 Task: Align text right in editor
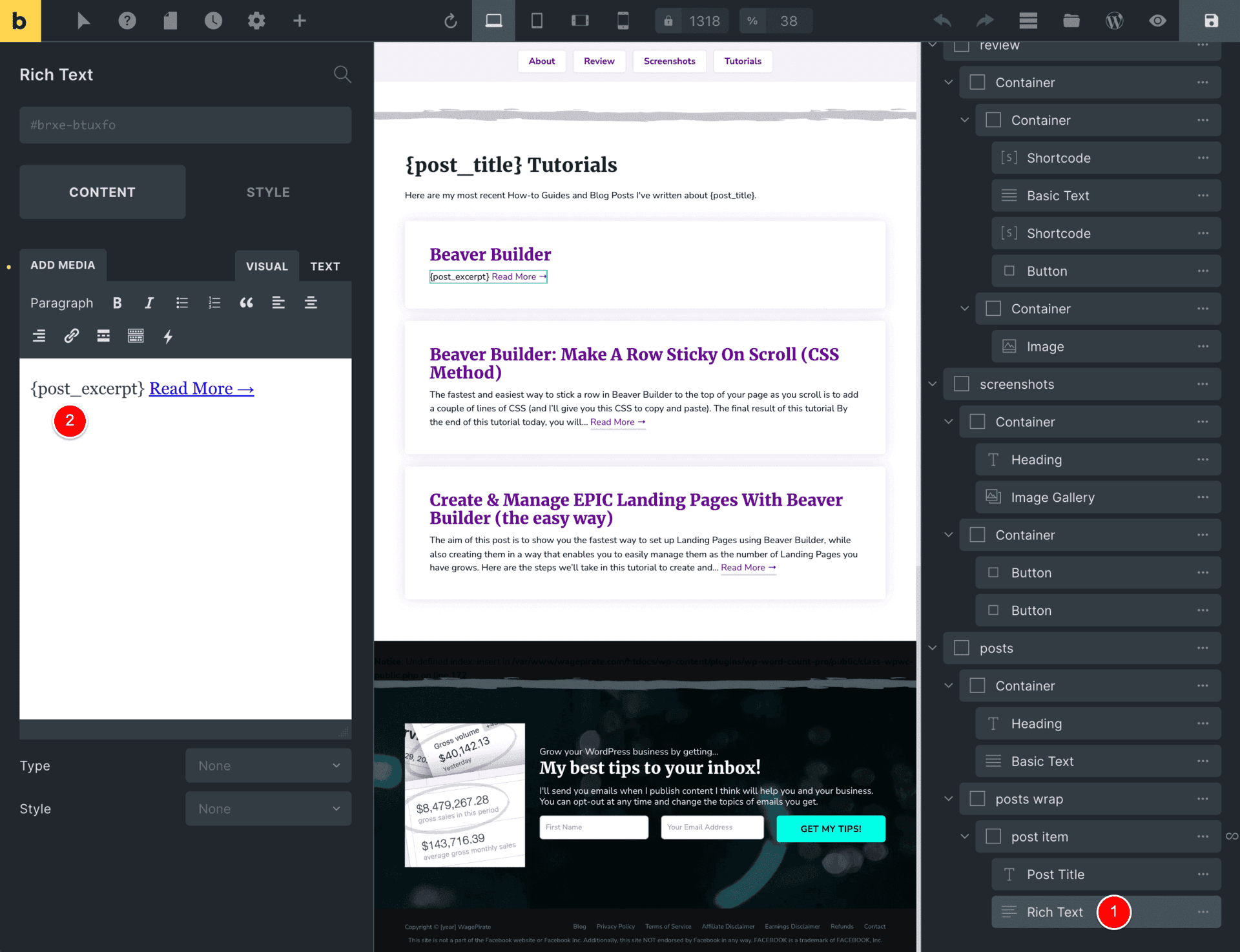click(x=39, y=336)
